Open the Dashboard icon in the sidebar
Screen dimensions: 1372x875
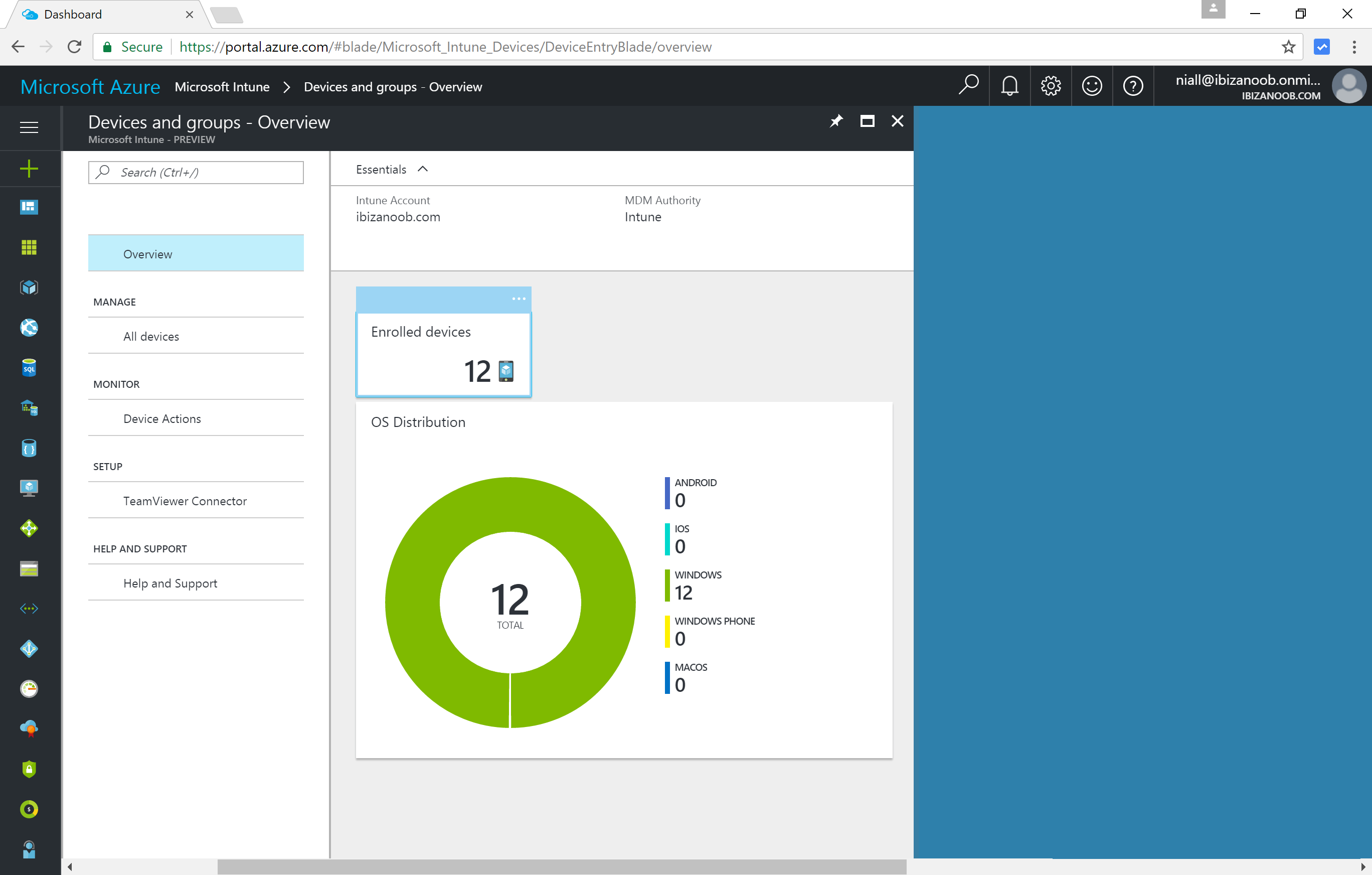29,207
